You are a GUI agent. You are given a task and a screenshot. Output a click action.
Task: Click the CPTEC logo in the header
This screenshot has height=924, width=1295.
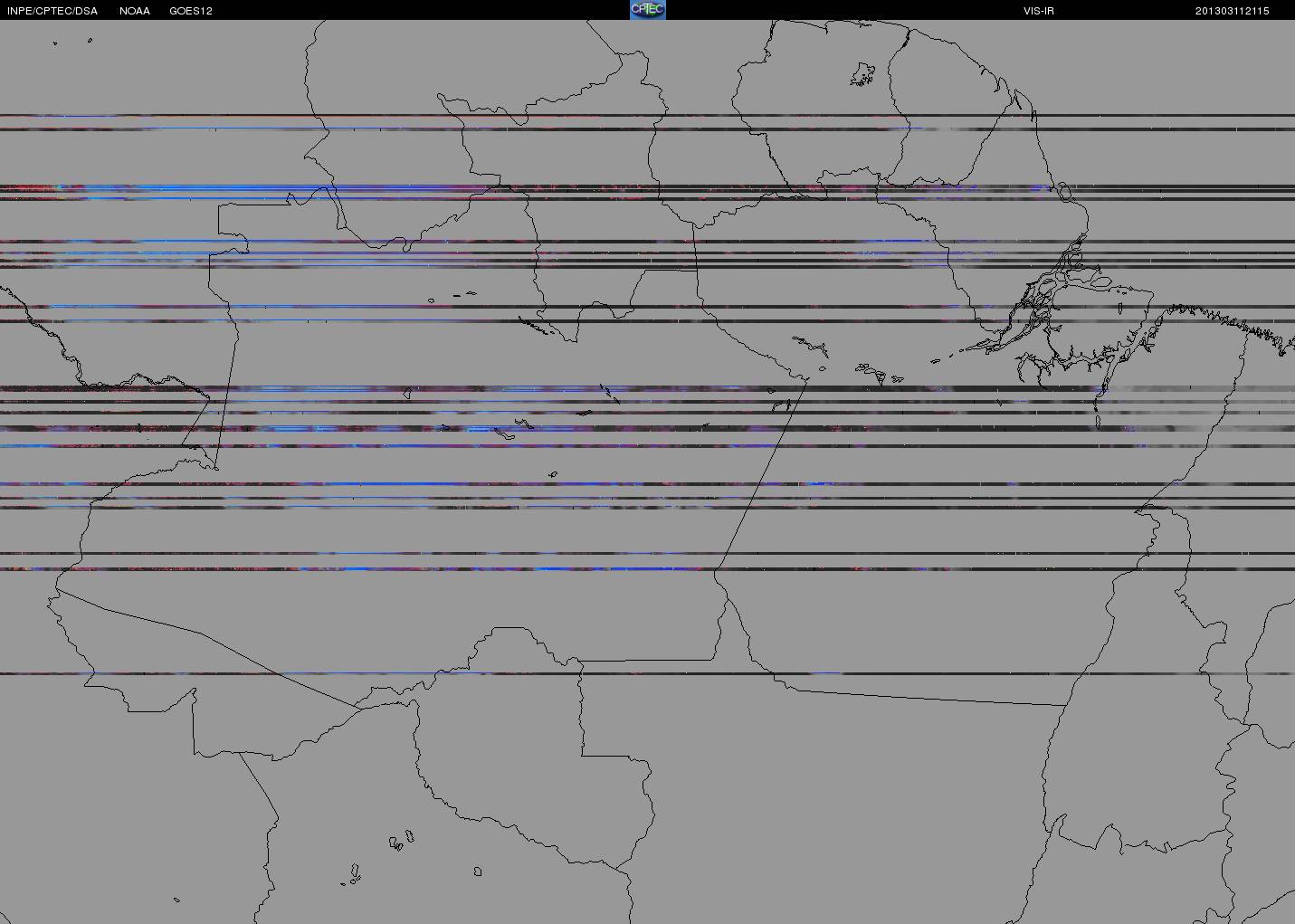pyautogui.click(x=648, y=10)
